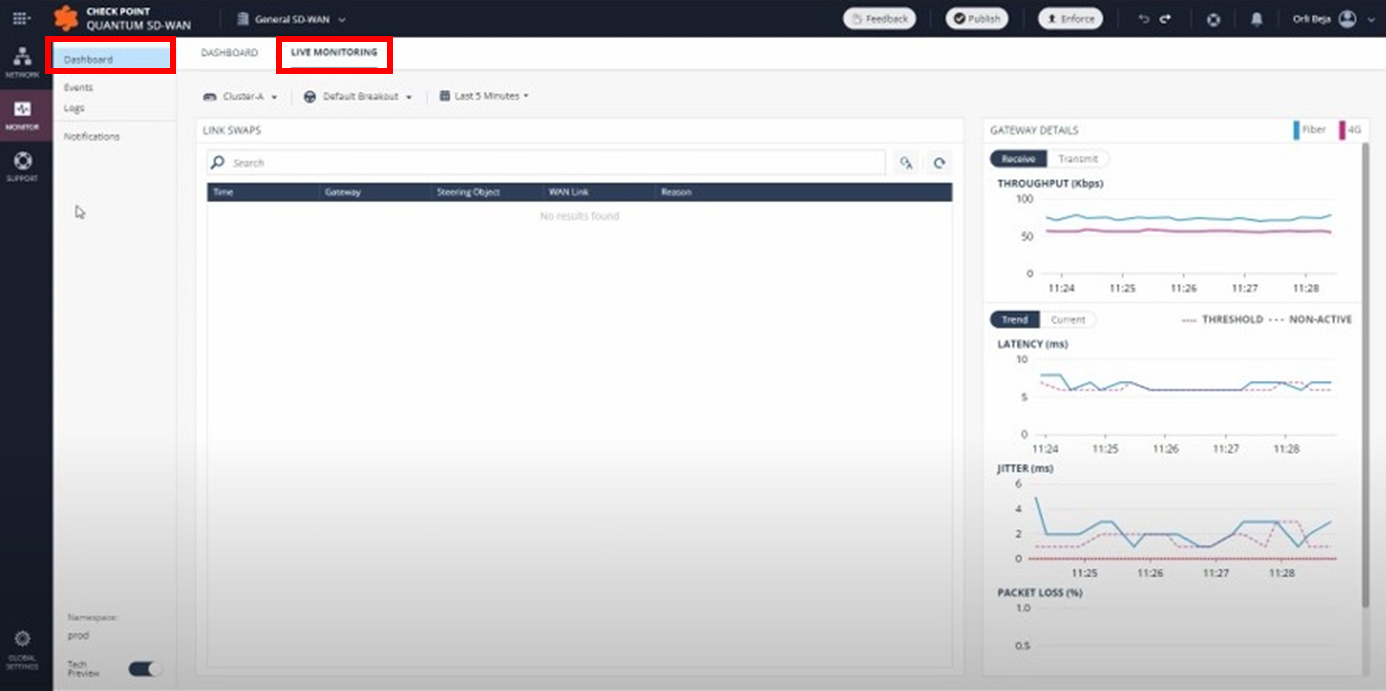
Task: Click the undo arrow icon
Action: coord(1144,18)
